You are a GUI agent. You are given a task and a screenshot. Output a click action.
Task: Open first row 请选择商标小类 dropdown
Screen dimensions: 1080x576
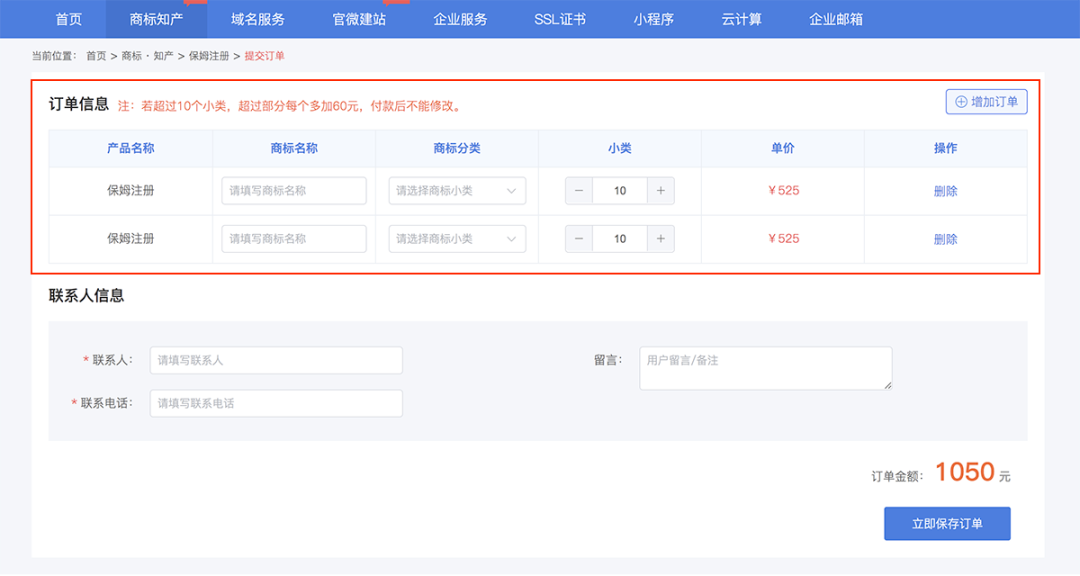tap(457, 191)
